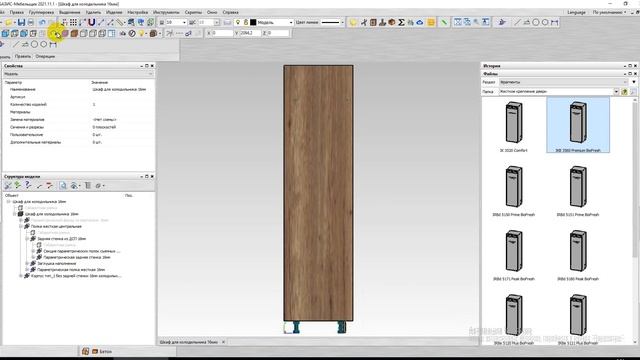
Task: Click the circle-slash prohibit icon
Action: [x=132, y=33]
